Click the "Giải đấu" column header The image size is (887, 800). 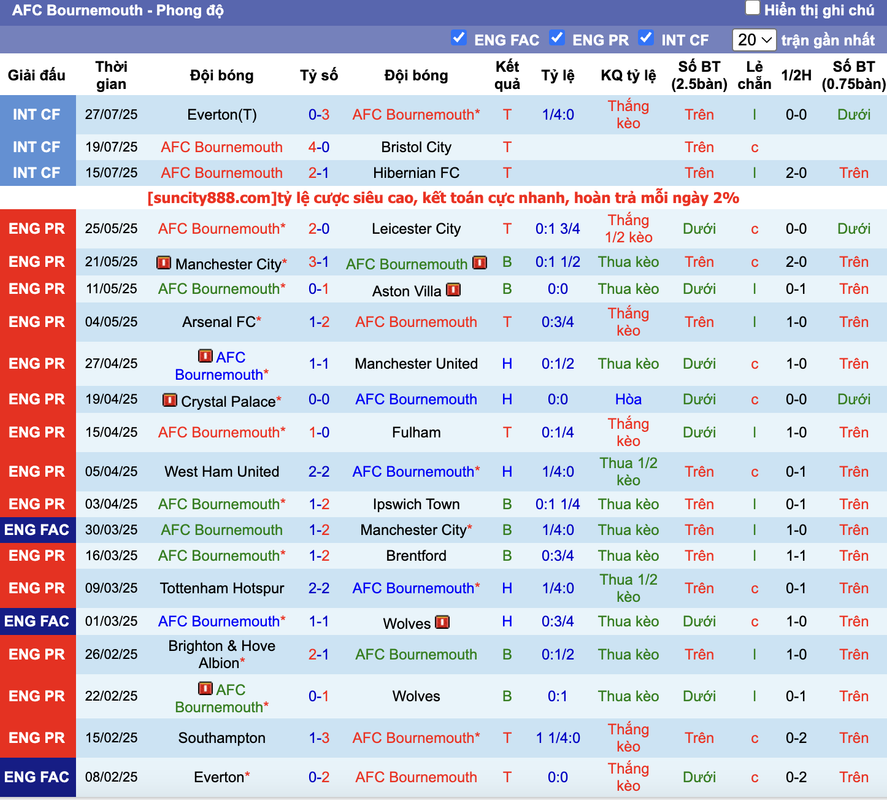pos(37,75)
